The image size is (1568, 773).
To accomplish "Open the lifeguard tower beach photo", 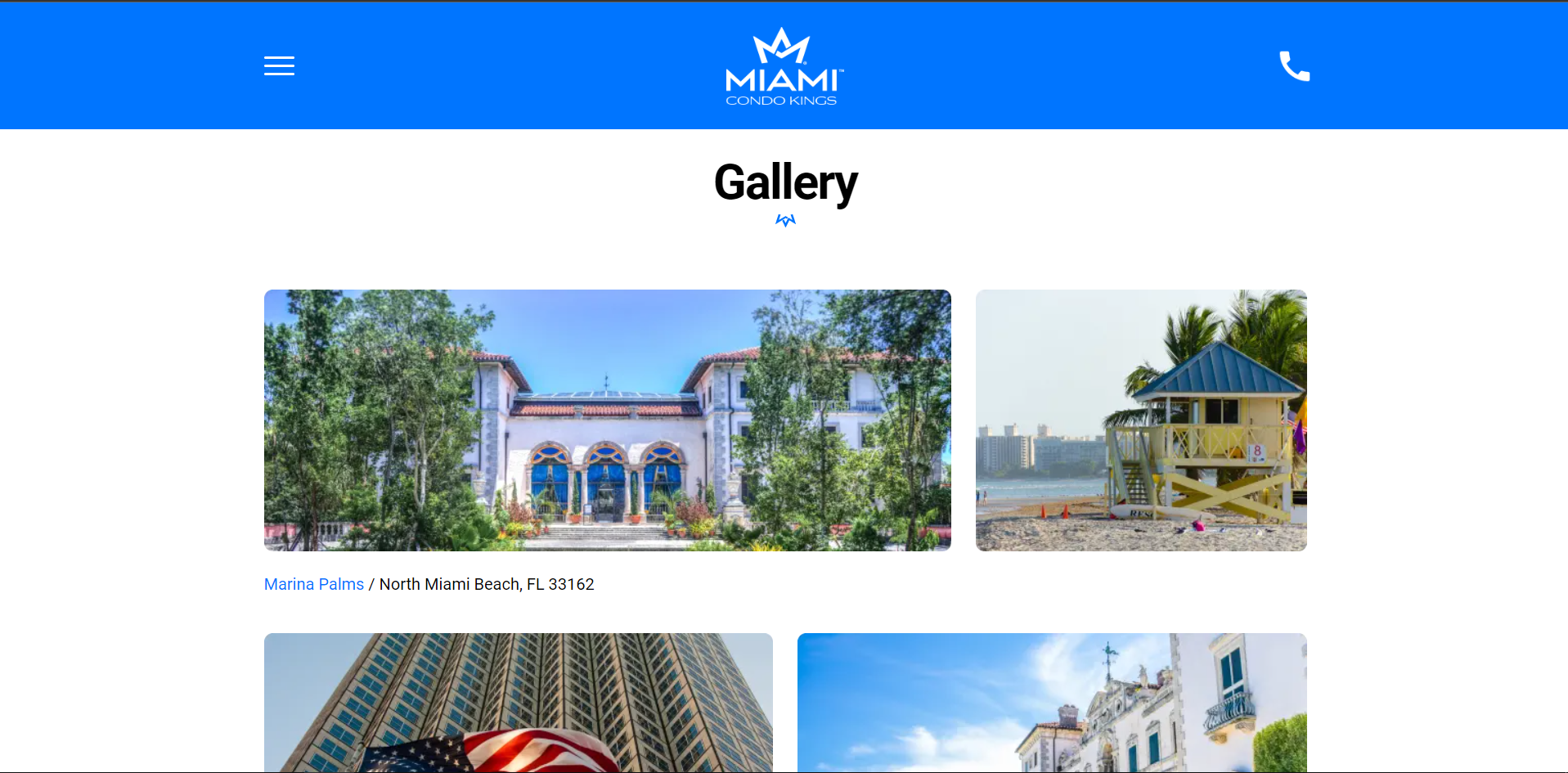I will click(1141, 420).
